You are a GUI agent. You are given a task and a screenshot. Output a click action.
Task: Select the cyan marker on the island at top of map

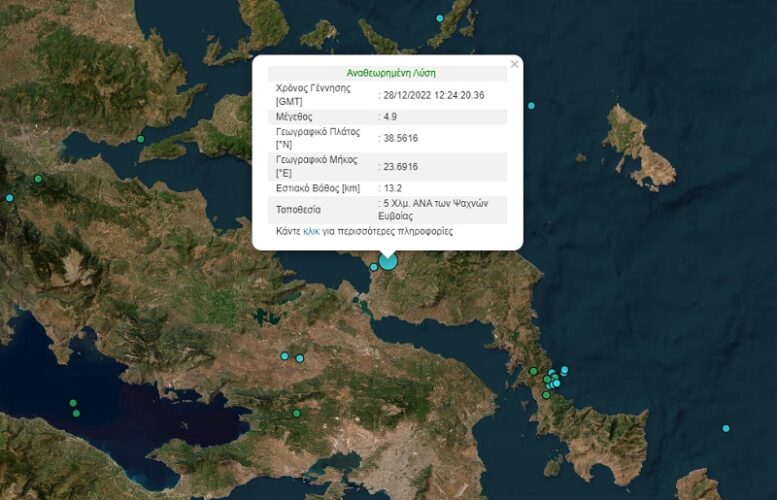point(440,18)
